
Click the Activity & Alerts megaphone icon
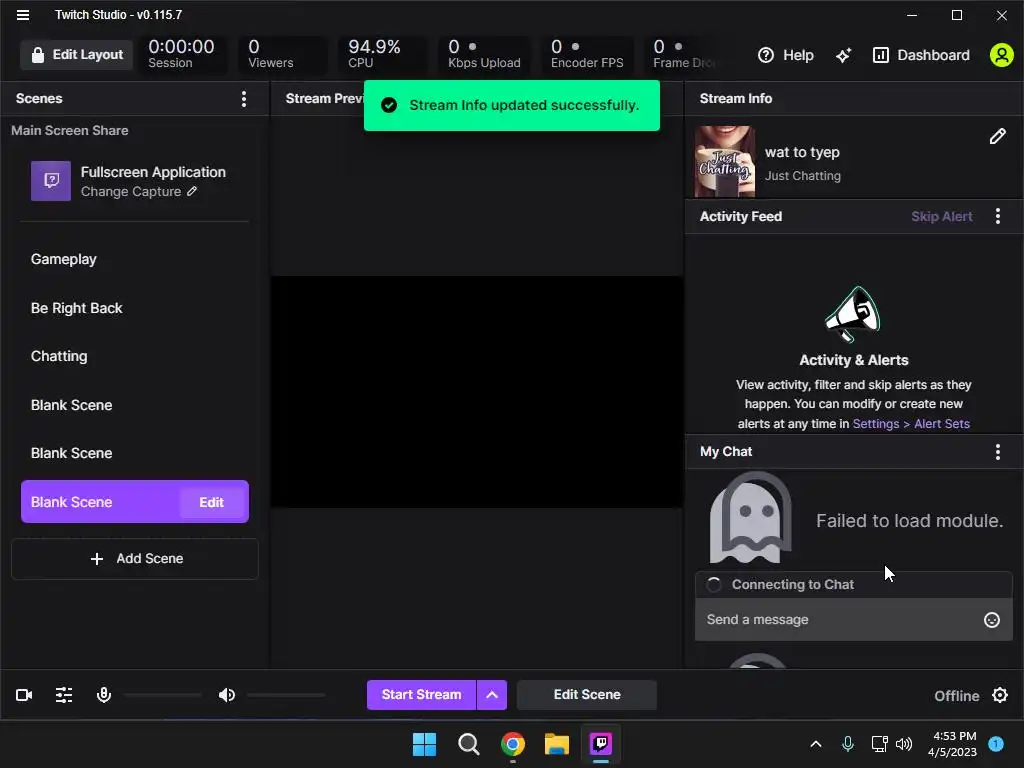853,315
